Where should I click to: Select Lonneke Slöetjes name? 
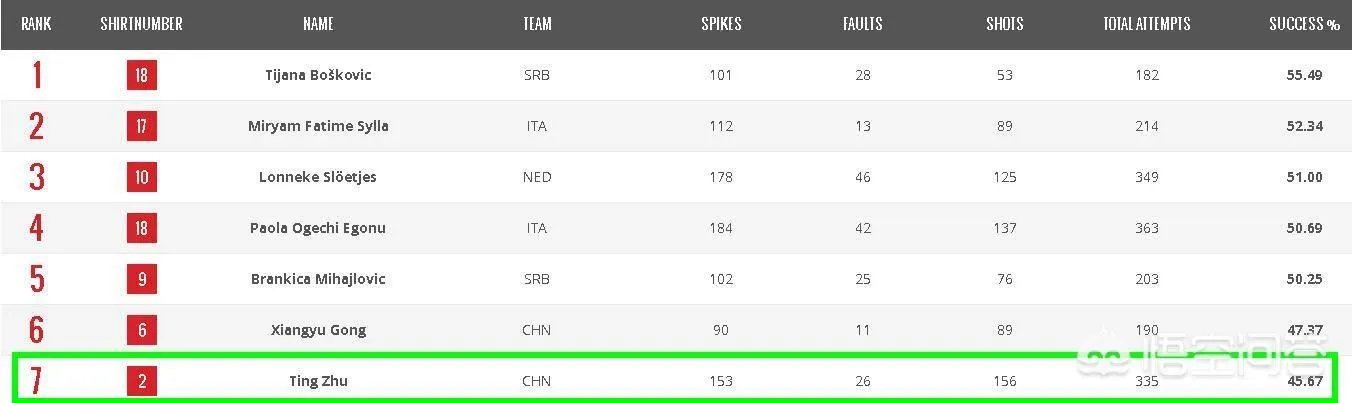pos(318,177)
